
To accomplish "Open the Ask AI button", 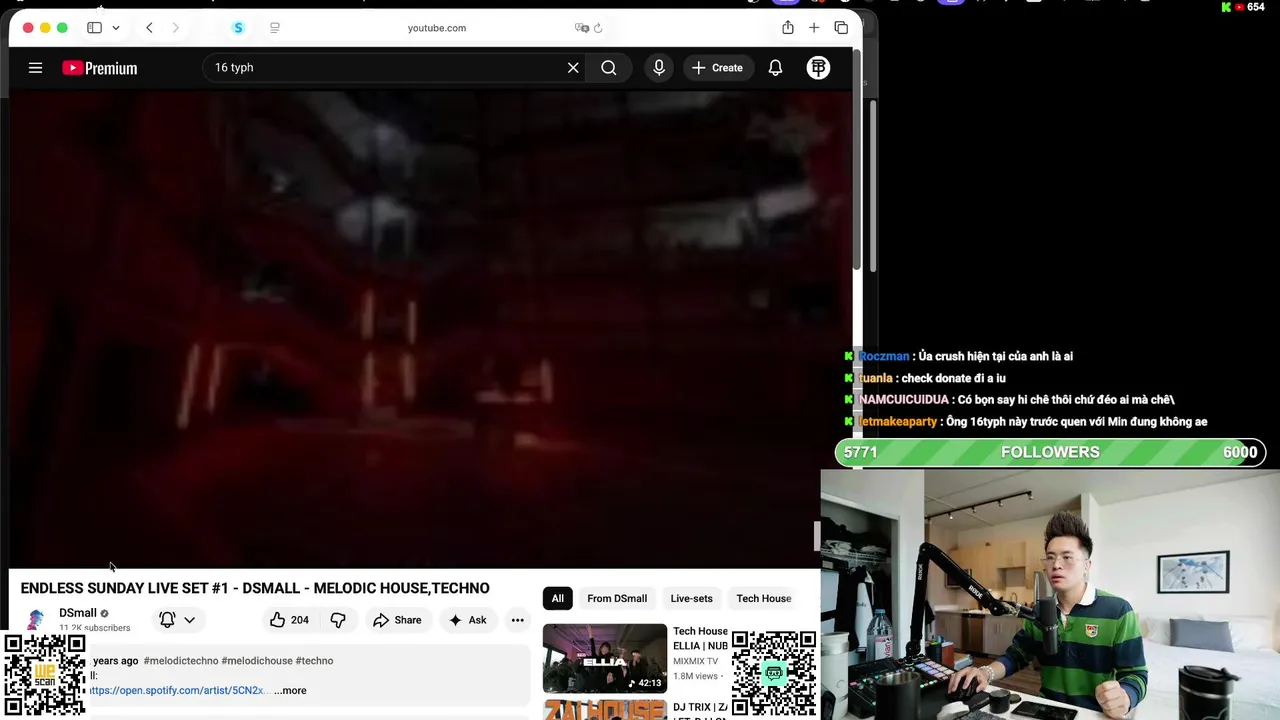I will click(x=467, y=620).
